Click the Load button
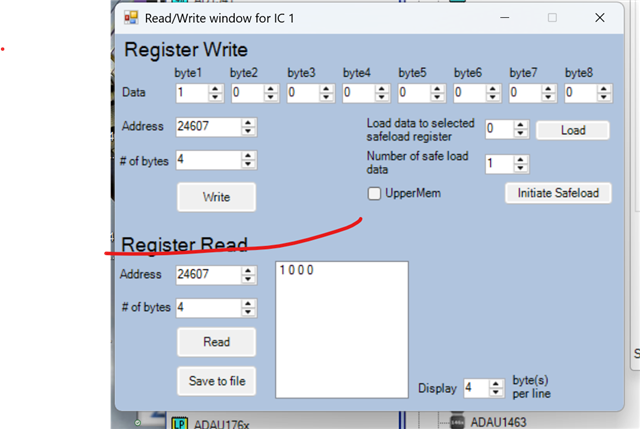640x429 pixels. tap(573, 130)
